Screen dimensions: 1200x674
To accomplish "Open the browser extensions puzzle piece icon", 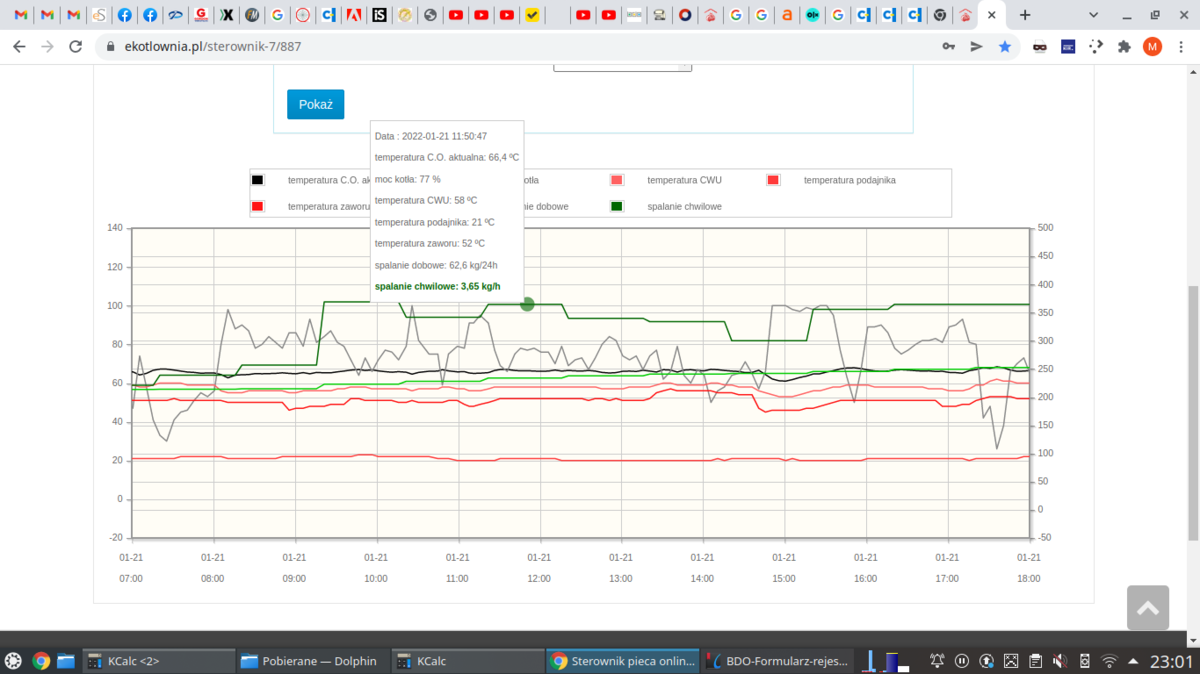I will point(1124,46).
